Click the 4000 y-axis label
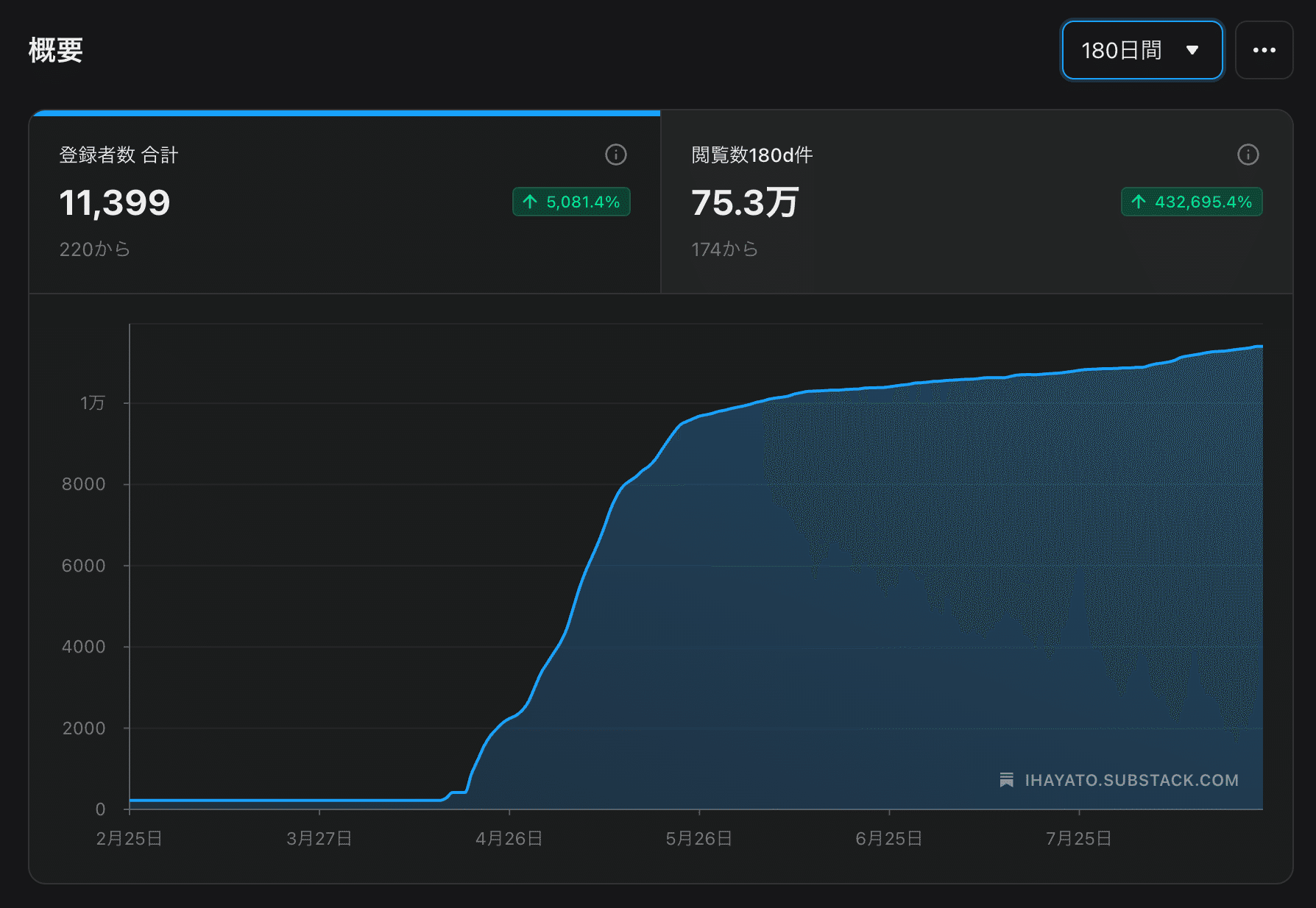 tap(84, 647)
